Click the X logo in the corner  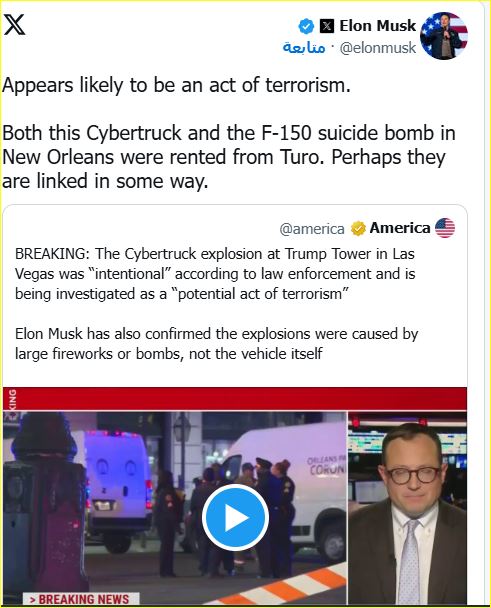point(14,25)
